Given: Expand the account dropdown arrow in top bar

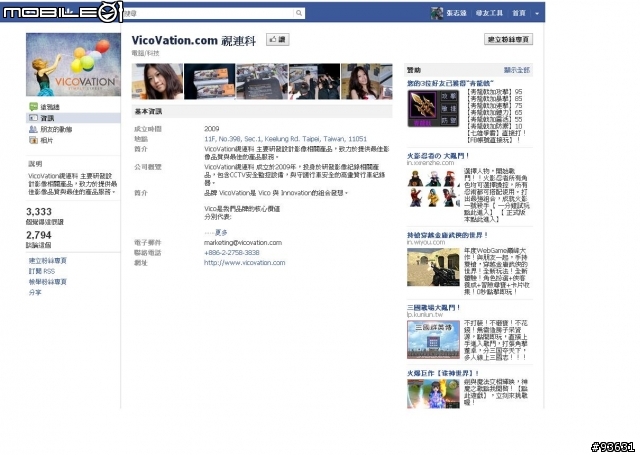Looking at the screenshot, I should tap(537, 13).
